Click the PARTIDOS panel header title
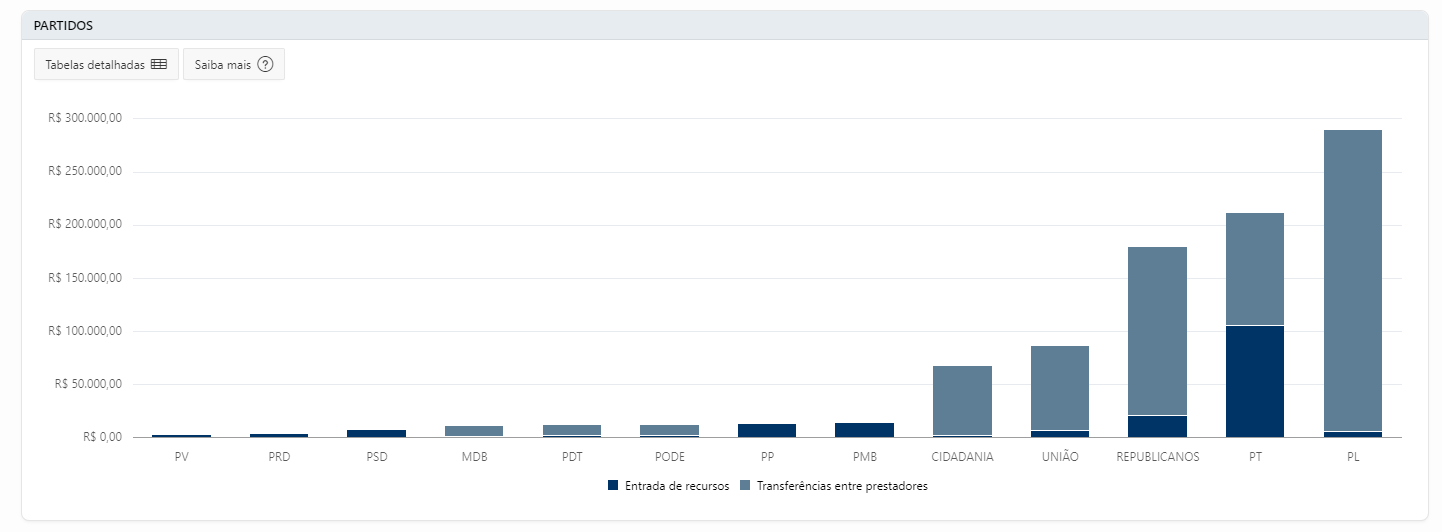The height and width of the screenshot is (532, 1442). tap(62, 25)
